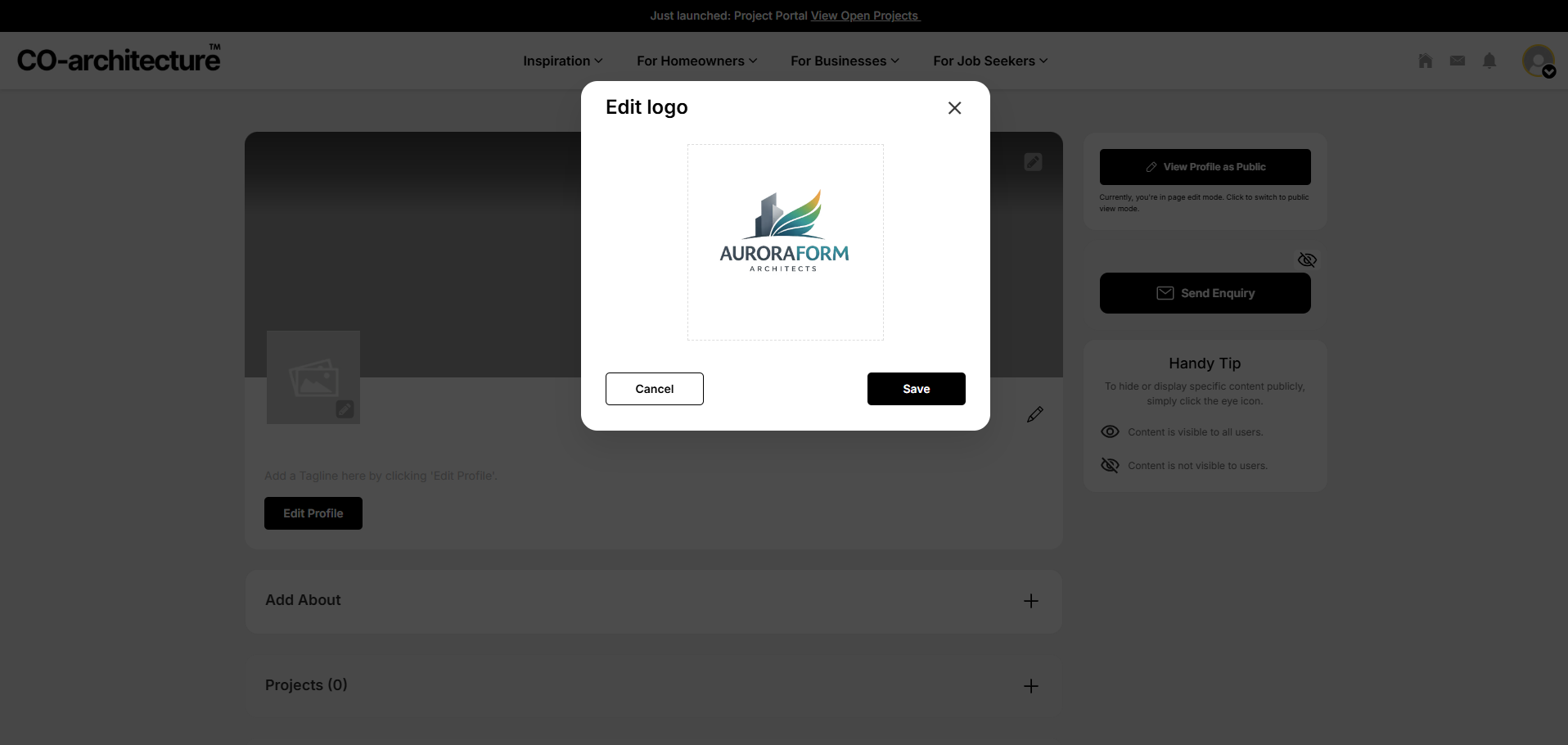This screenshot has height=745, width=1568.
Task: Go to CO-architecture home via logo
Action: coord(119,59)
